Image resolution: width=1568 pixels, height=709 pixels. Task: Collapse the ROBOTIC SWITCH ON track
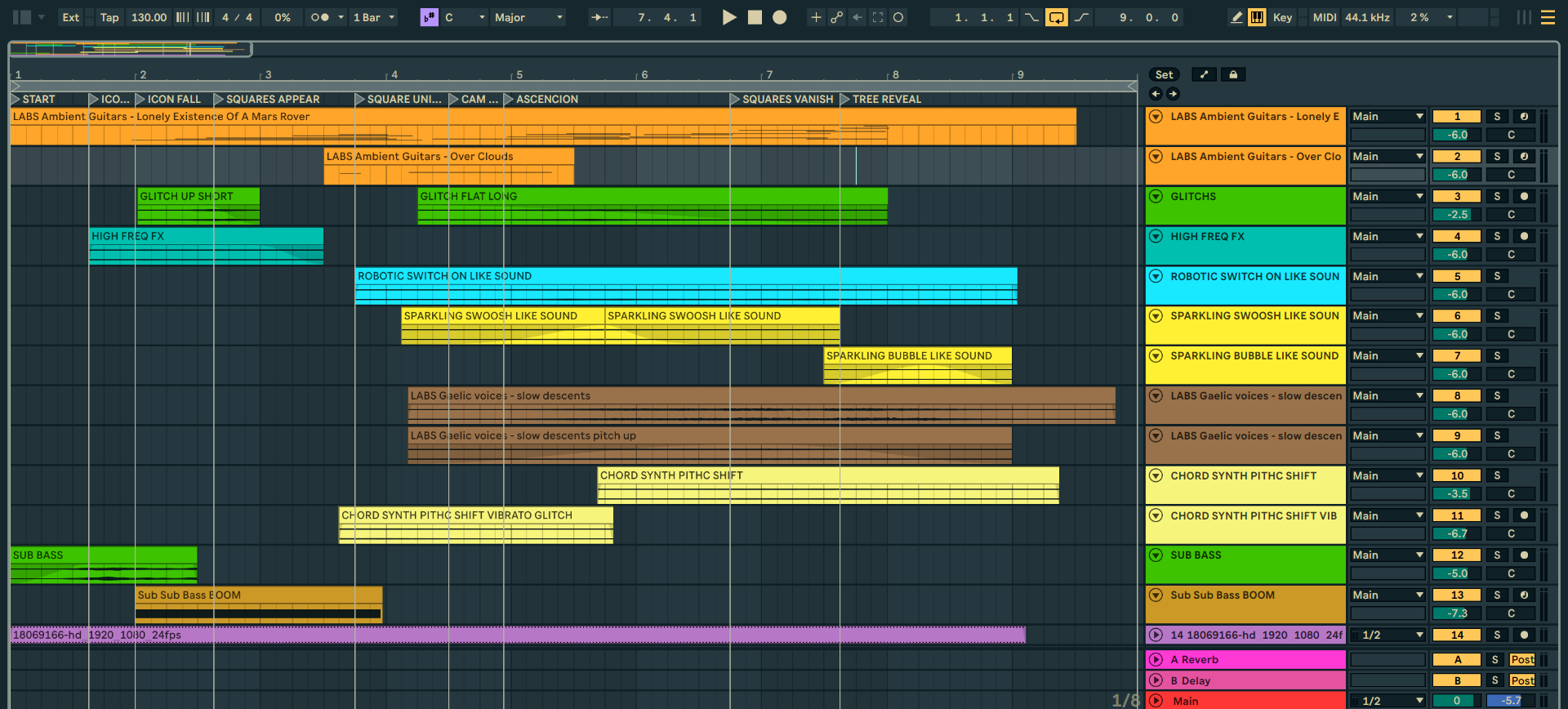(1156, 276)
